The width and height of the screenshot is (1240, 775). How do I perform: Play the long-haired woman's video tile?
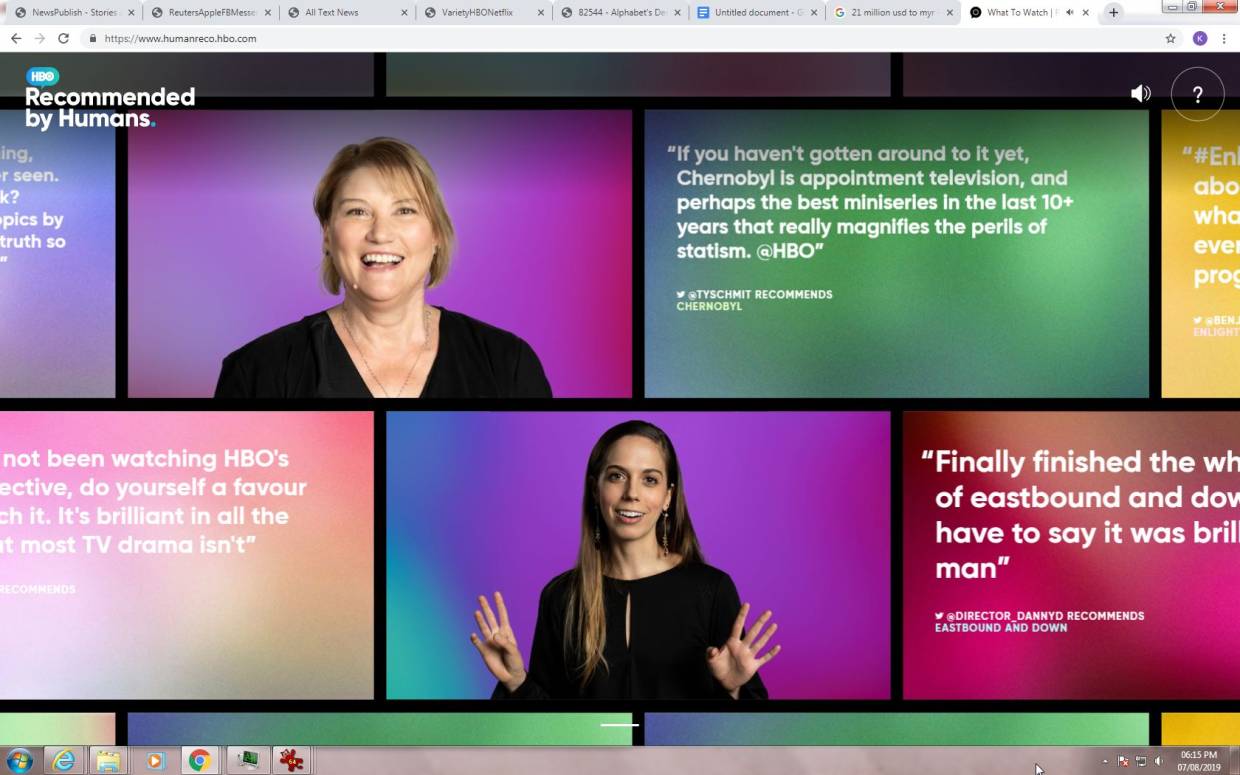[x=638, y=555]
